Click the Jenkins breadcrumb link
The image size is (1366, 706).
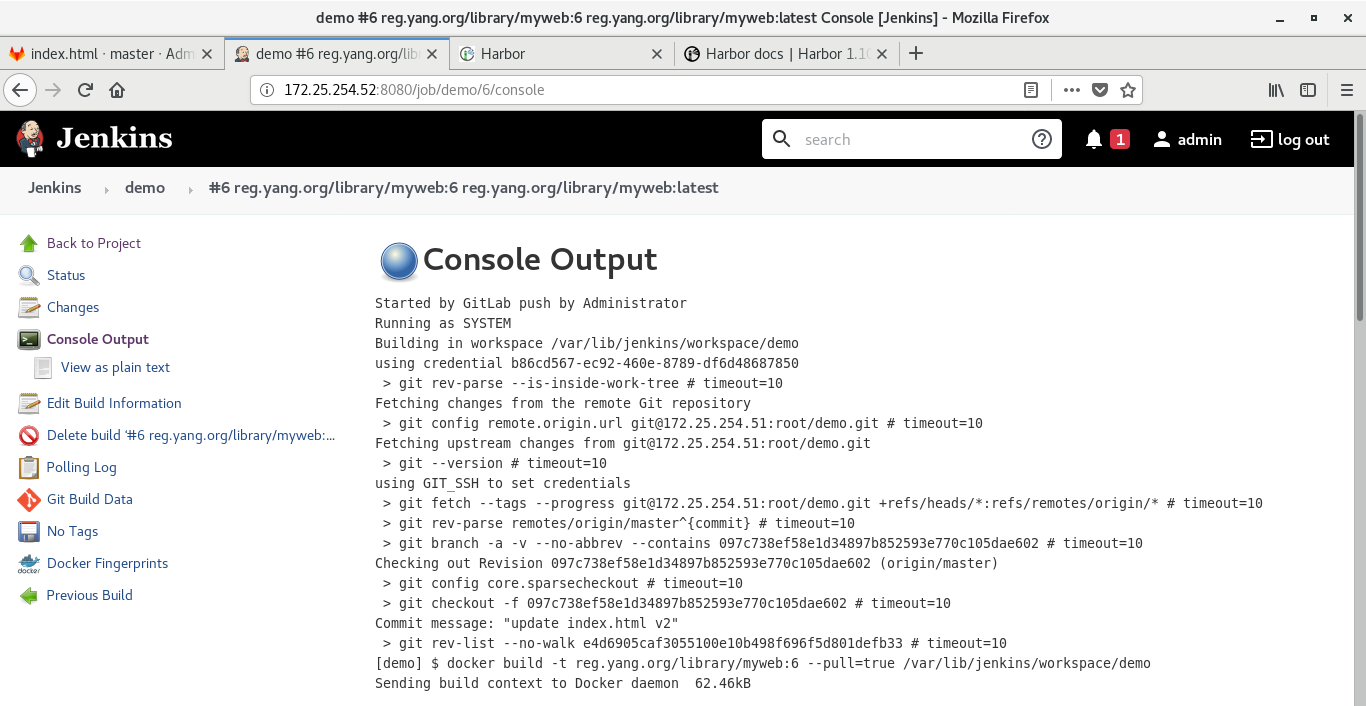[x=55, y=188]
